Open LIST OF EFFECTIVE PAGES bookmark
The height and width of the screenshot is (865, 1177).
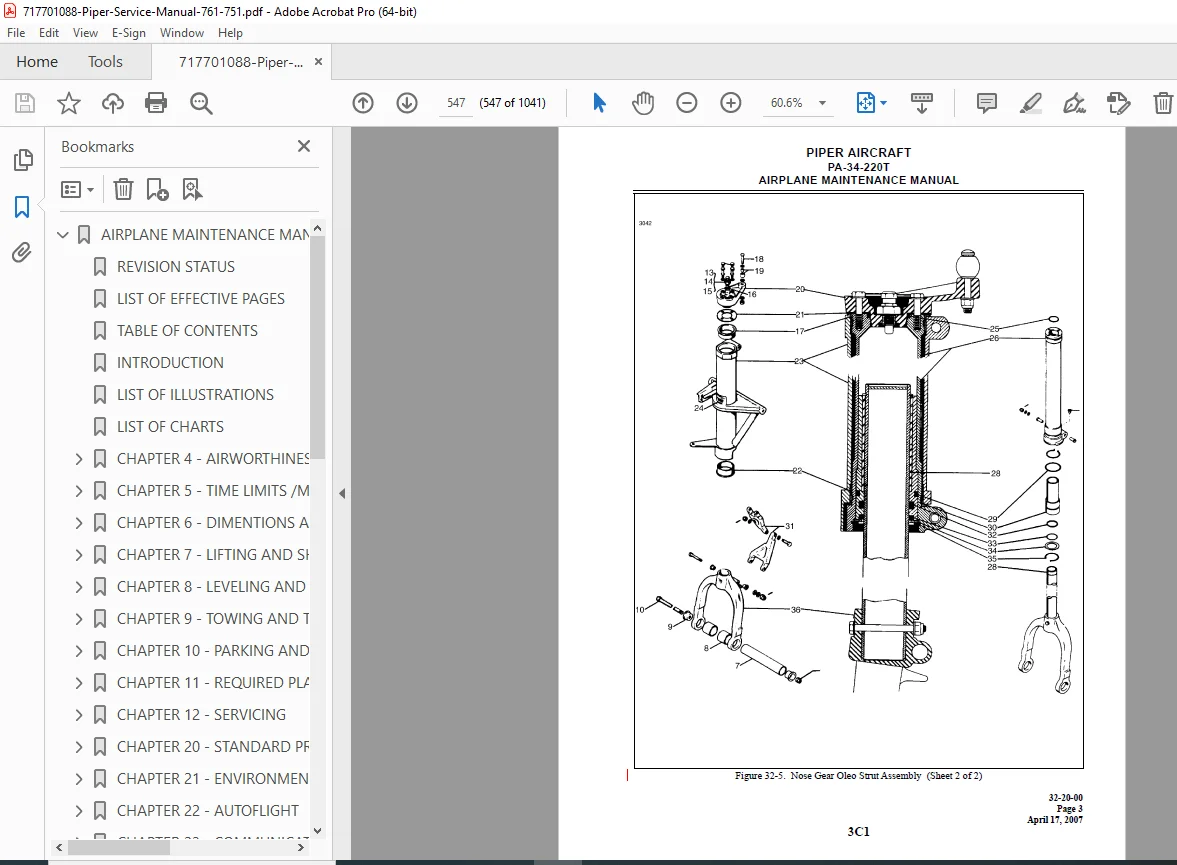(200, 299)
